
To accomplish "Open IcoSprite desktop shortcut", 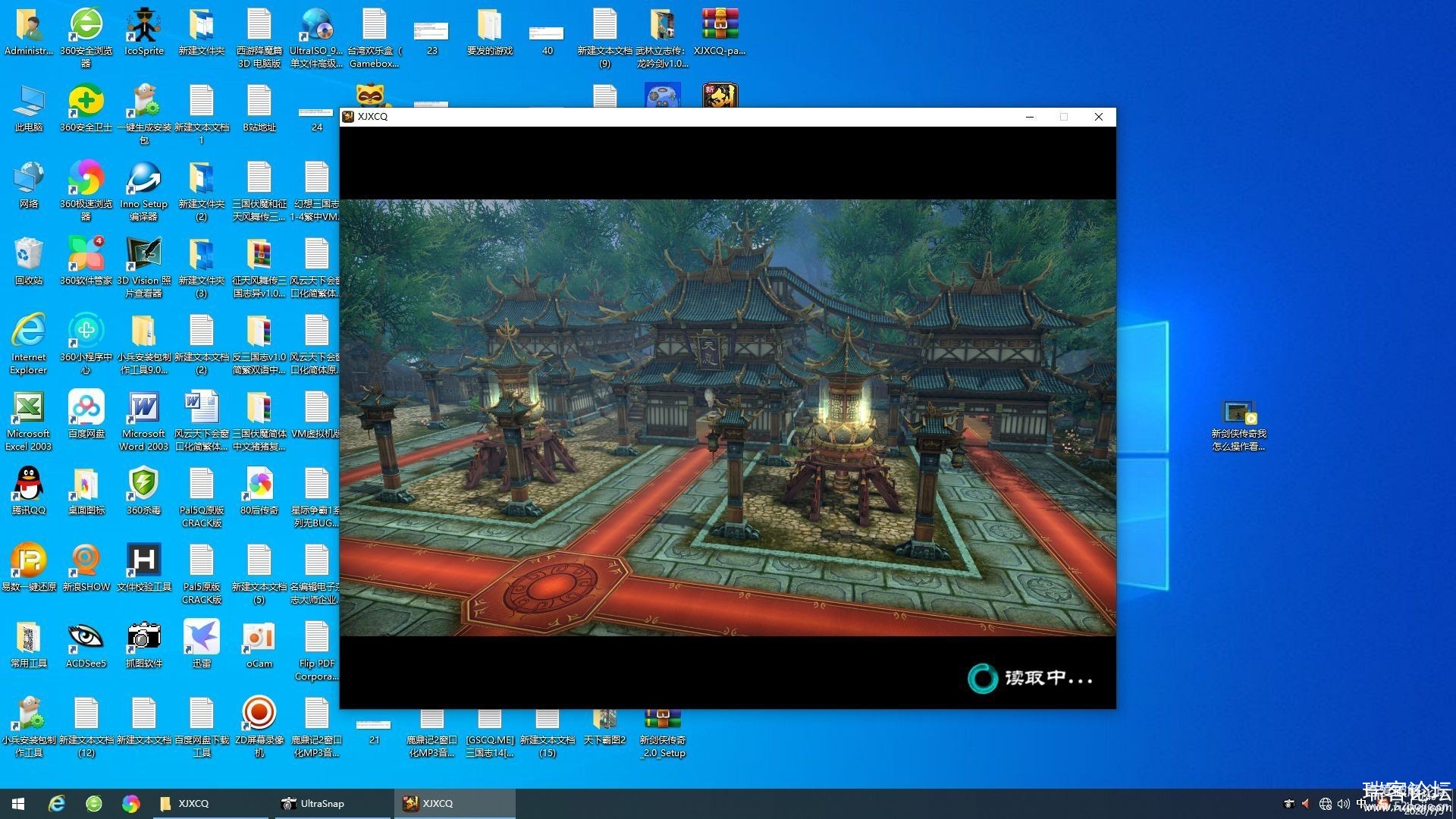I will coord(144,33).
